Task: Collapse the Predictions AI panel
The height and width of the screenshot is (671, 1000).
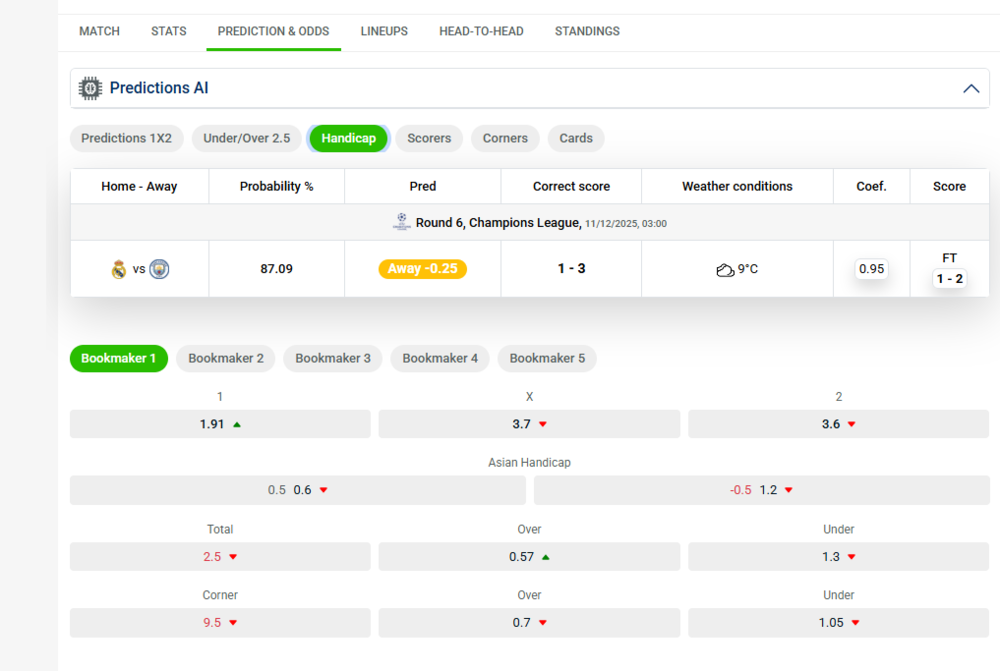Action: coord(971,89)
